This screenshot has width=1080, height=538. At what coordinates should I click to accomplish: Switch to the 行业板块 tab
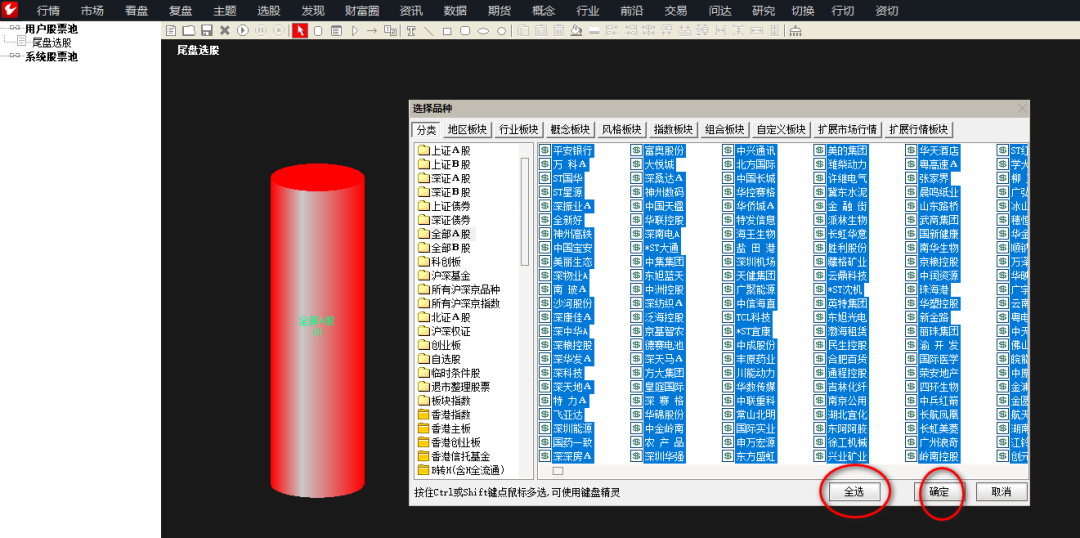[x=518, y=130]
